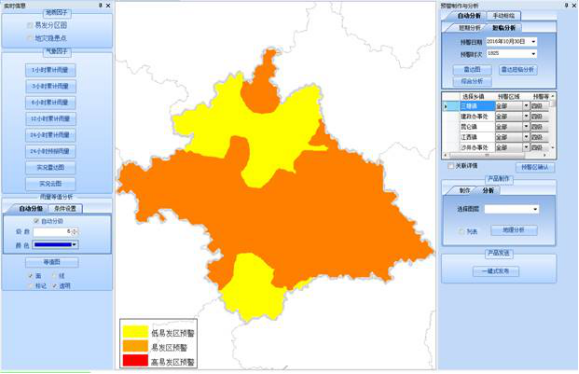Toggle the 透明 checkbox
The width and height of the screenshot is (579, 374).
[x=55, y=286]
